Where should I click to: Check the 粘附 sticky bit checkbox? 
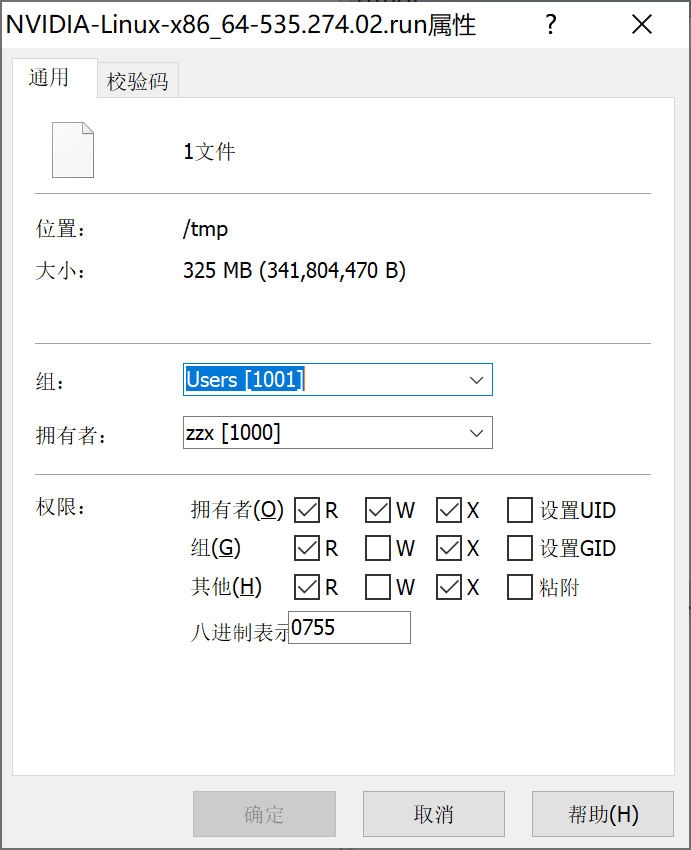pyautogui.click(x=520, y=587)
